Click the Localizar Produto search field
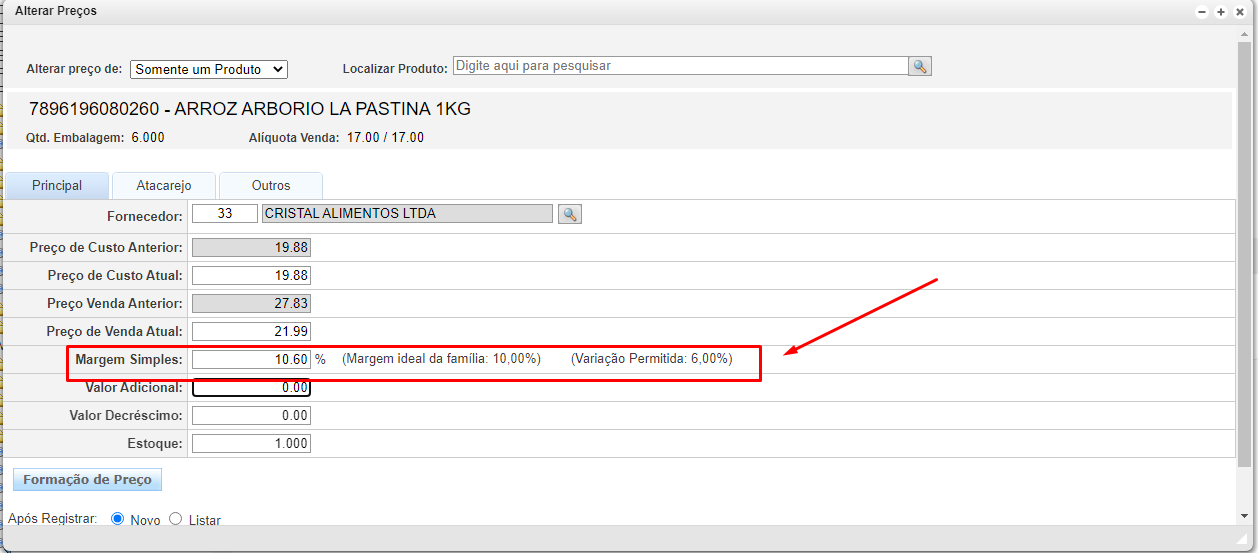Screen dimensions: 1258x558 click(x=680, y=66)
